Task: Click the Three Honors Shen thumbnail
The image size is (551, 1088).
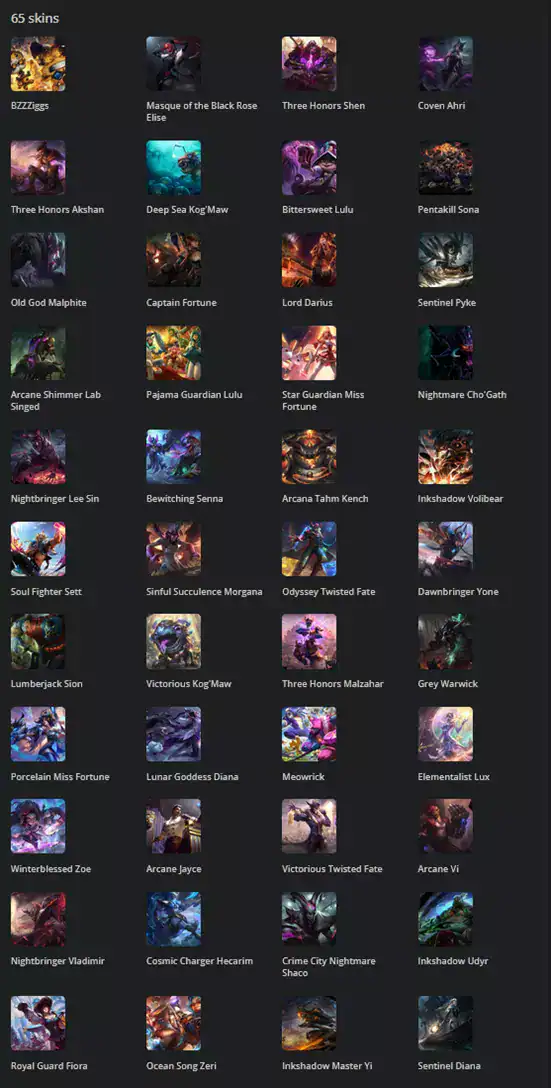Action: coord(310,64)
